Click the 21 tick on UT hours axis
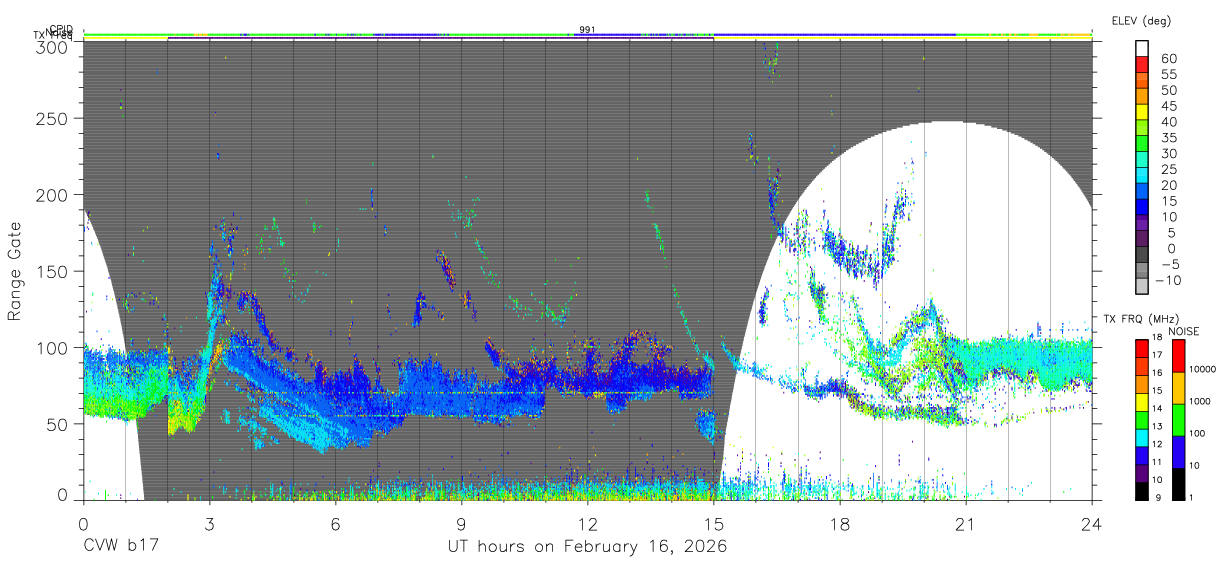 pyautogui.click(x=965, y=523)
